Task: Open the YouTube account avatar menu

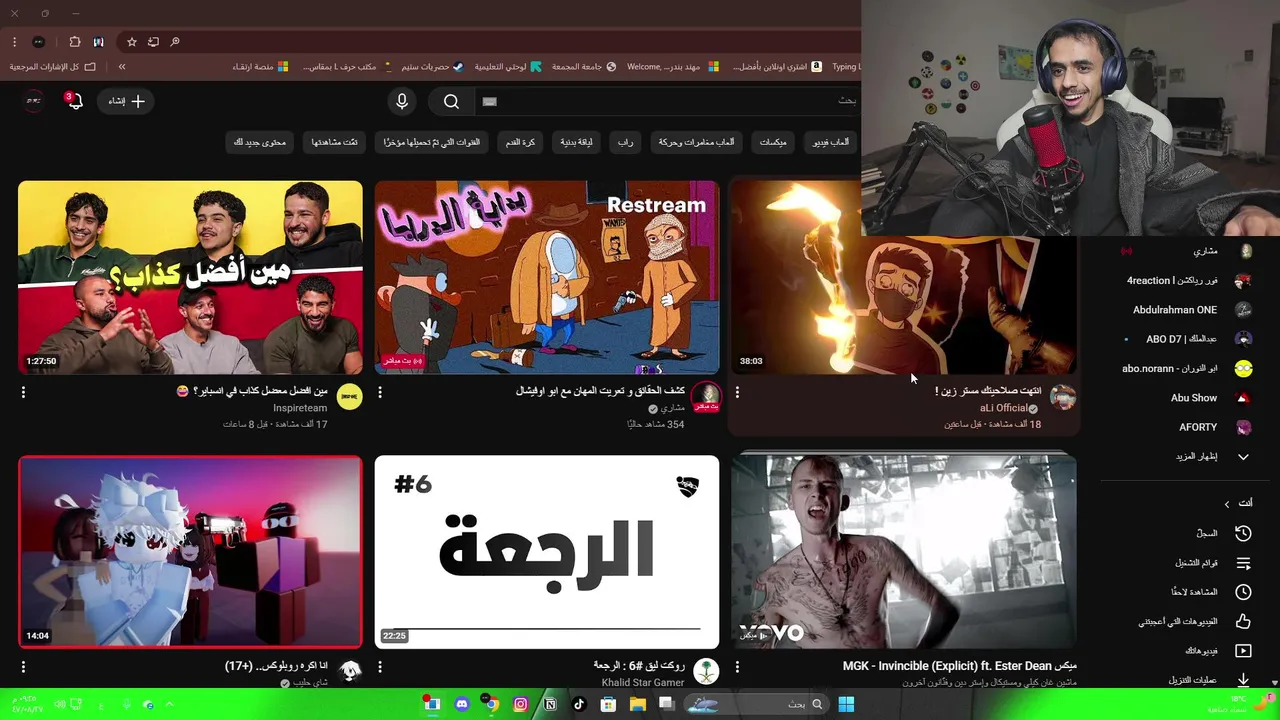Action: point(34,101)
